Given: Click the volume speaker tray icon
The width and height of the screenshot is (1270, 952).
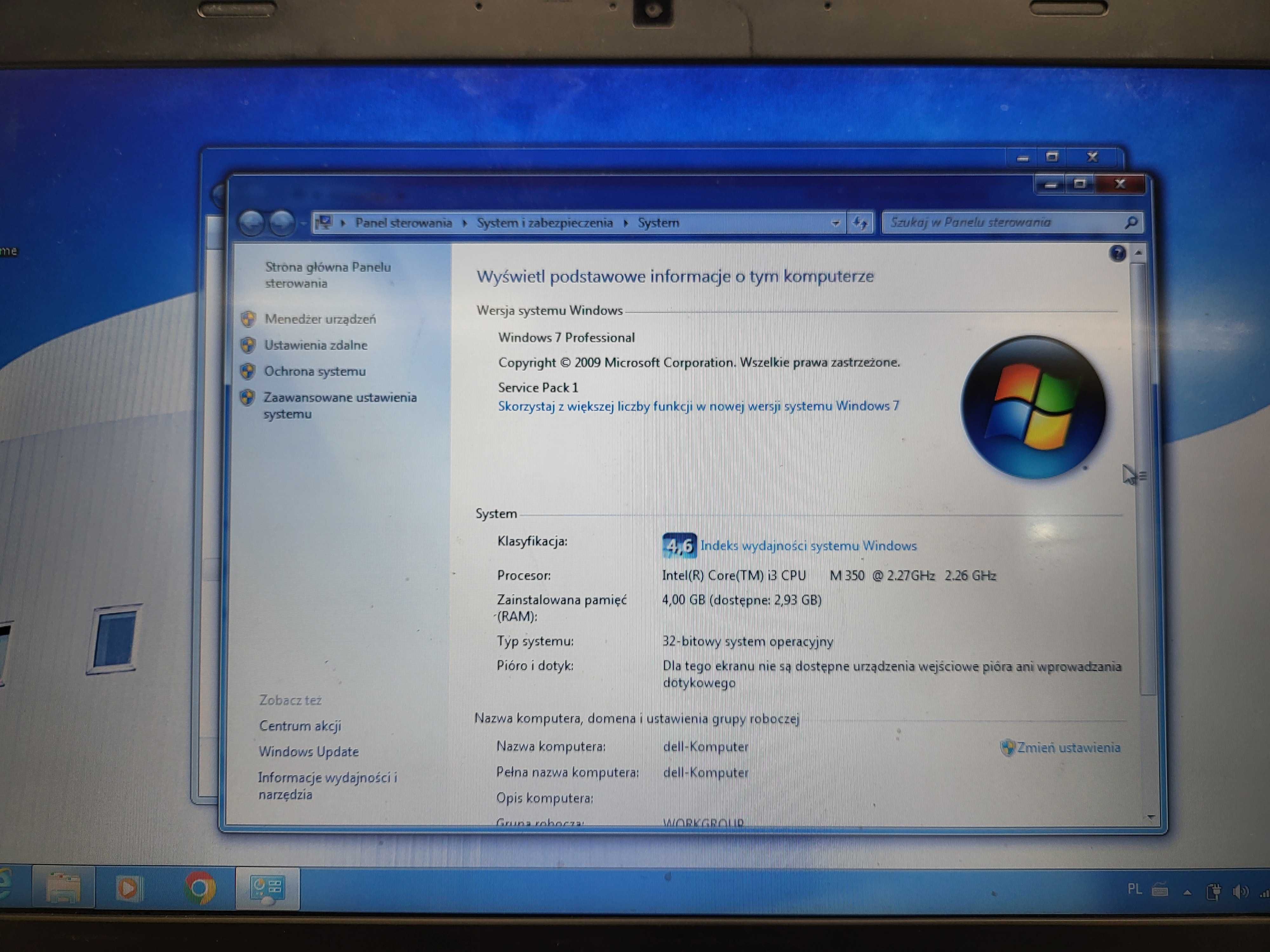Looking at the screenshot, I should coord(1240,891).
